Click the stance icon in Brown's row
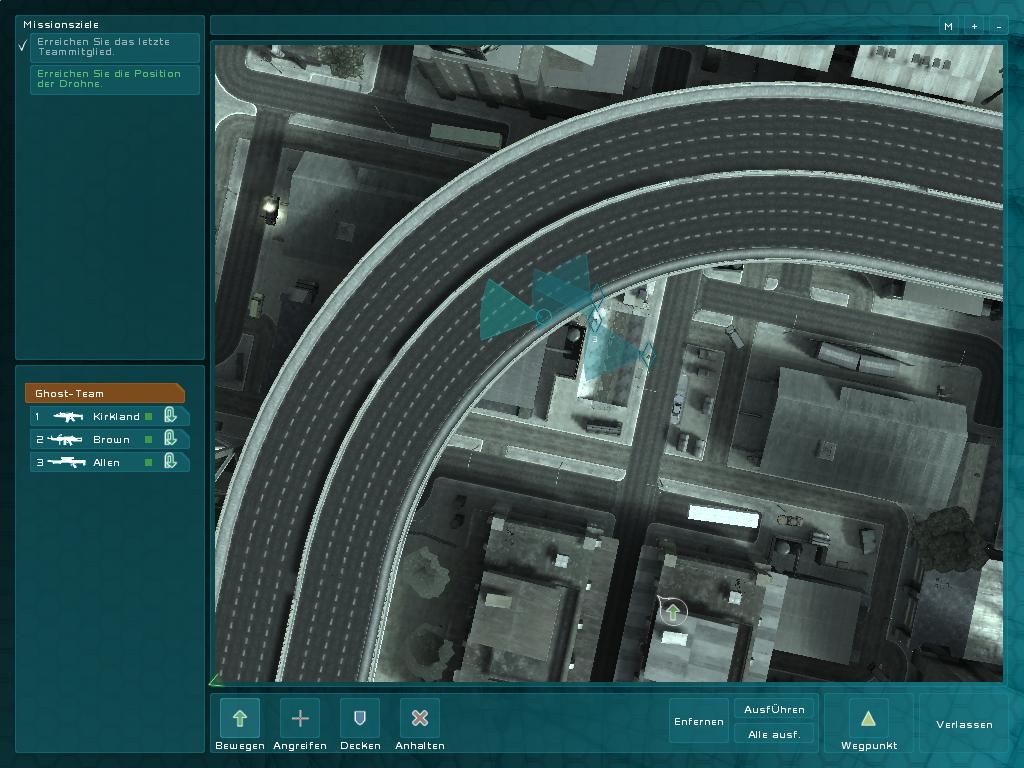 point(170,438)
